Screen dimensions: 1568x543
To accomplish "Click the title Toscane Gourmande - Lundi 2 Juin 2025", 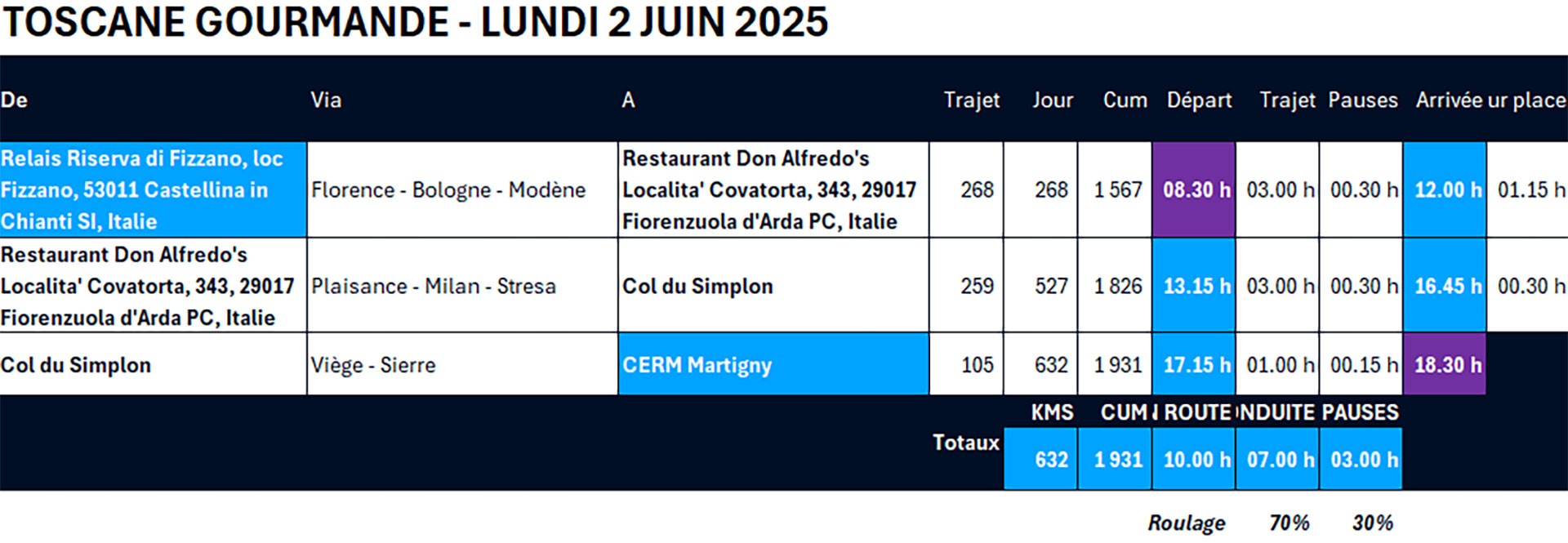I will (415, 22).
